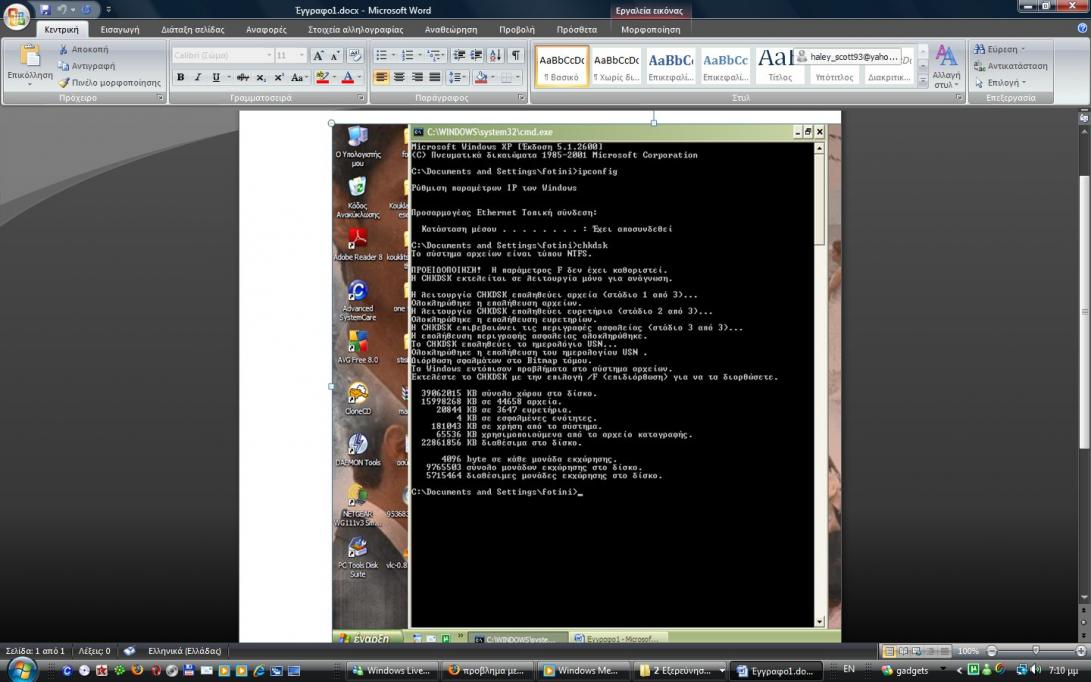Click Word Help question mark icon

[1083, 29]
